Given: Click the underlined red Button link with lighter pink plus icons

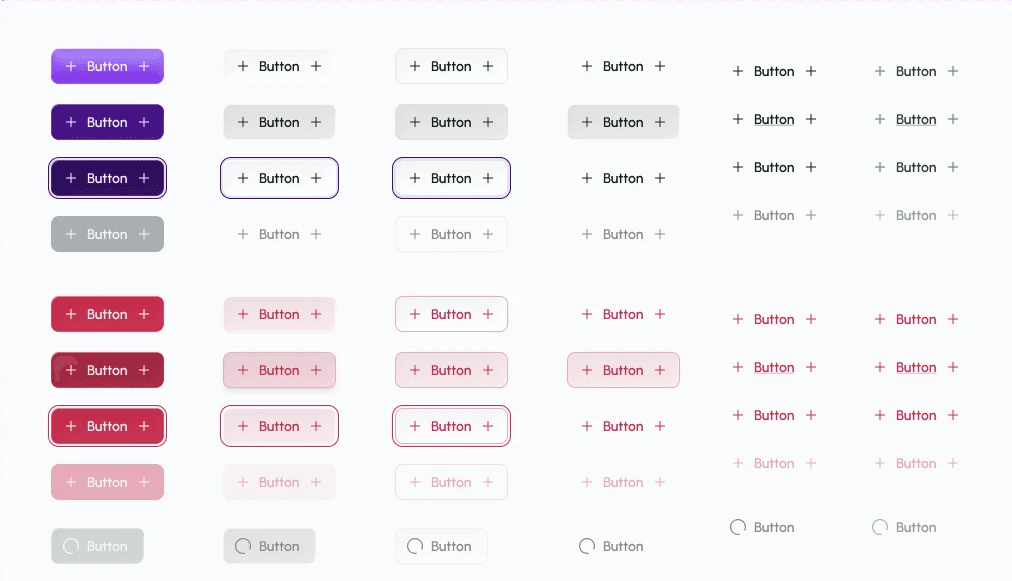Looking at the screenshot, I should (916, 367).
